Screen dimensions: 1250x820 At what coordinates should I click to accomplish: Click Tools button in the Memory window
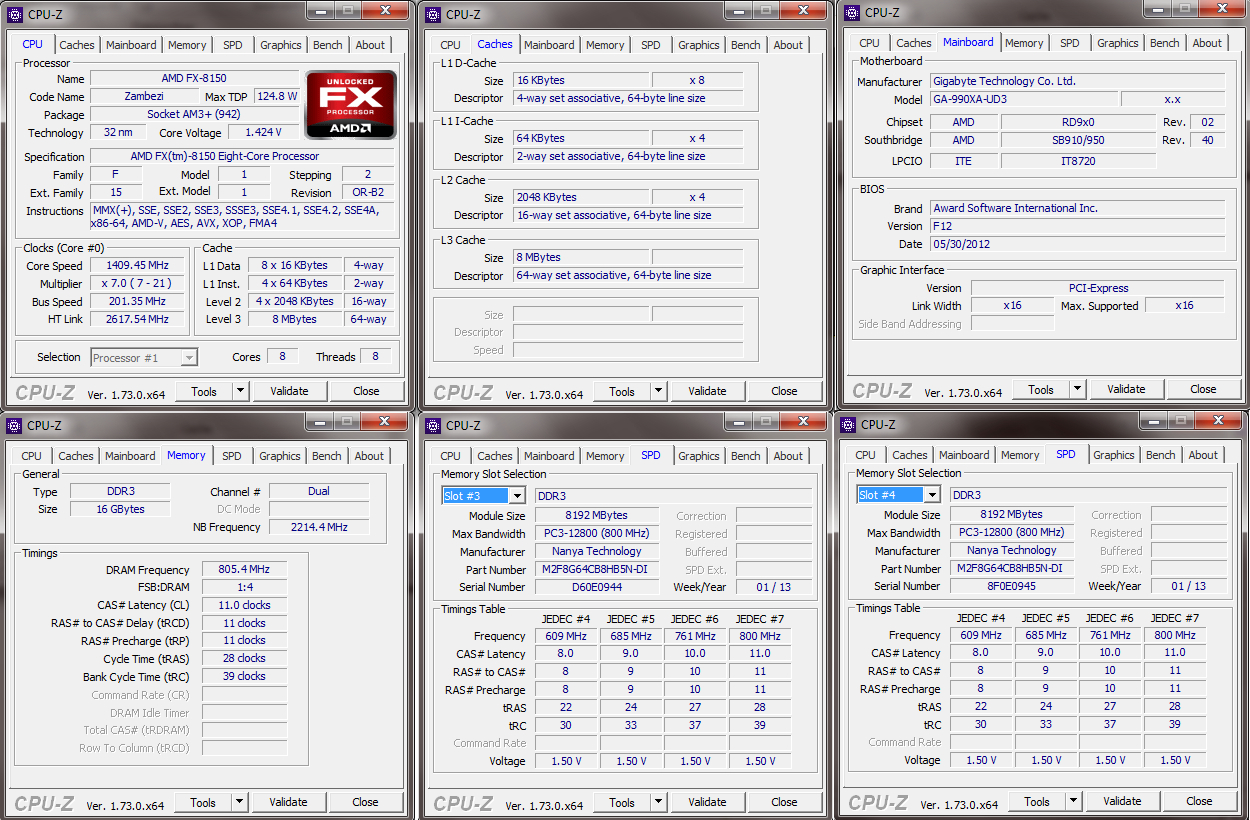click(x=203, y=802)
